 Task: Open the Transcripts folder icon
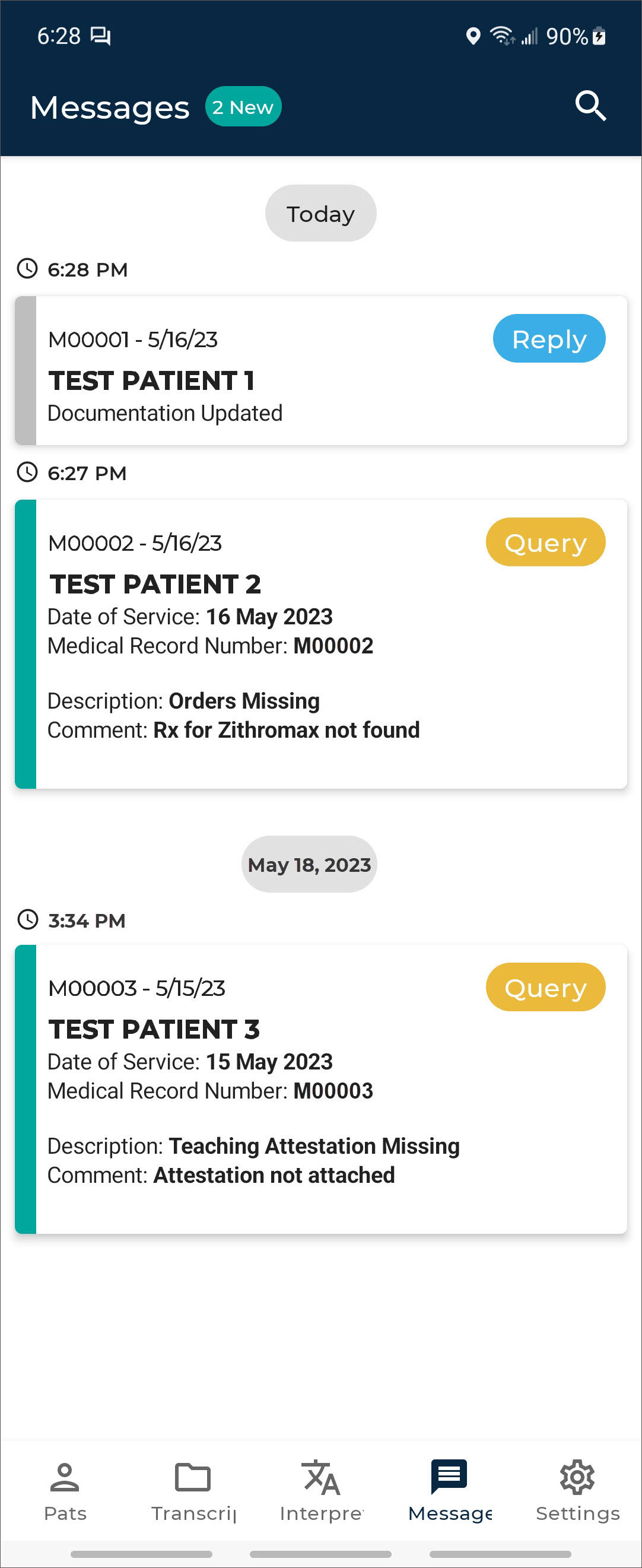(193, 1477)
